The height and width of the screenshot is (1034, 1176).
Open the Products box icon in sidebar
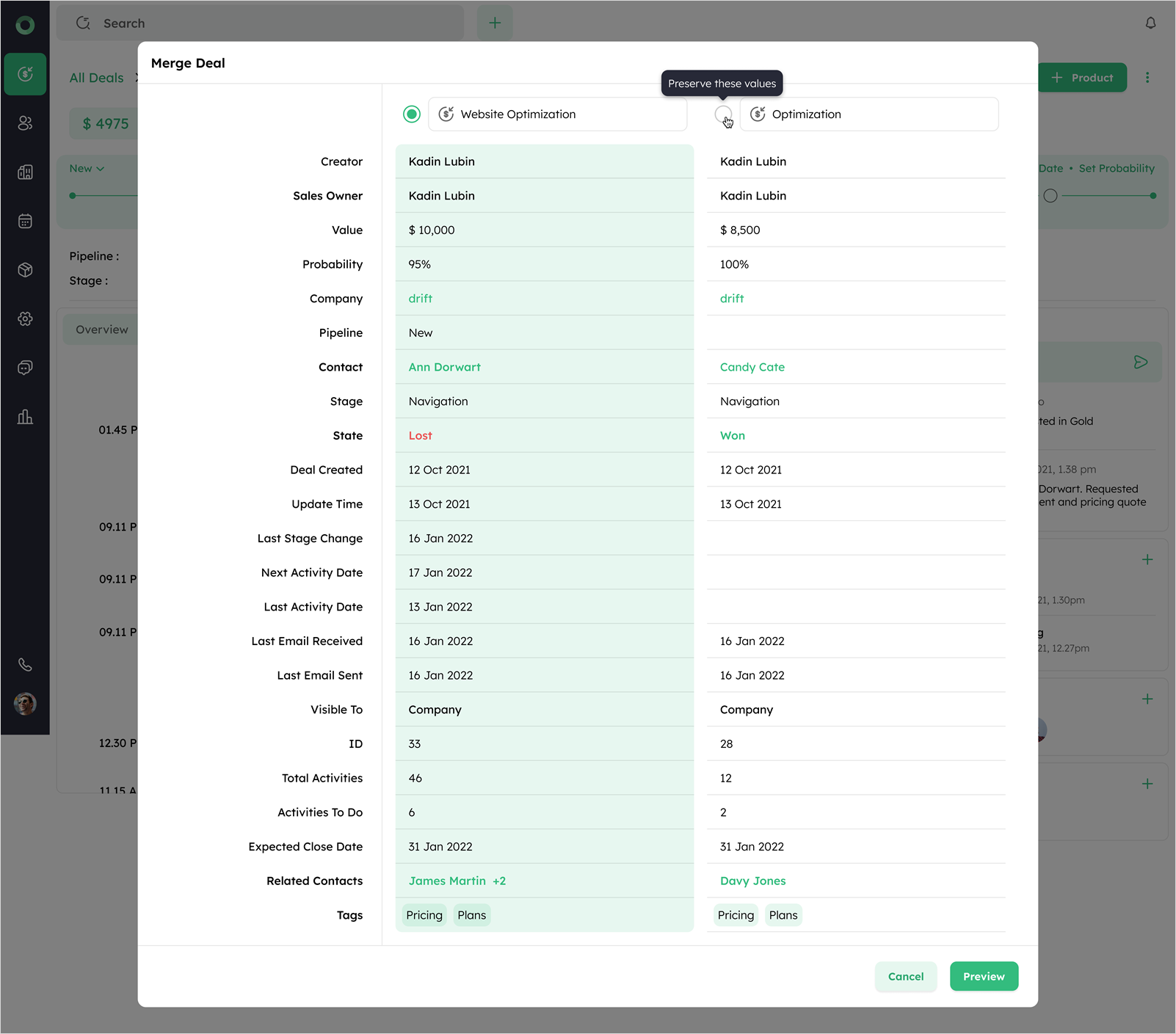pos(25,270)
